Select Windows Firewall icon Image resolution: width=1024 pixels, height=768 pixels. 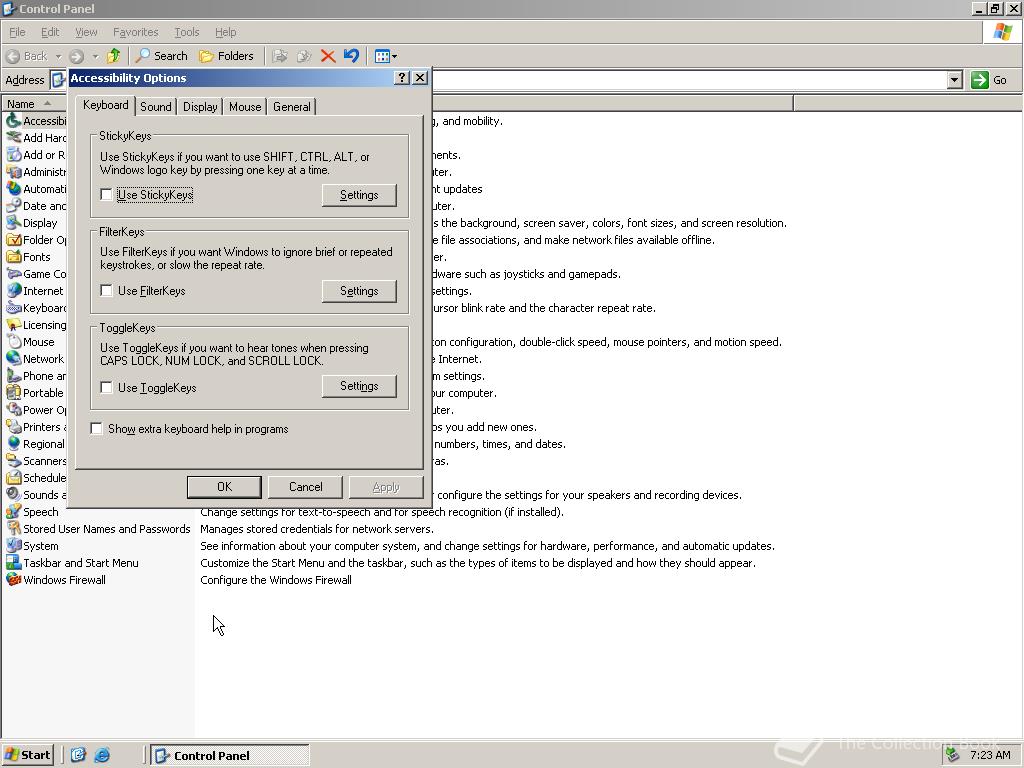(13, 579)
